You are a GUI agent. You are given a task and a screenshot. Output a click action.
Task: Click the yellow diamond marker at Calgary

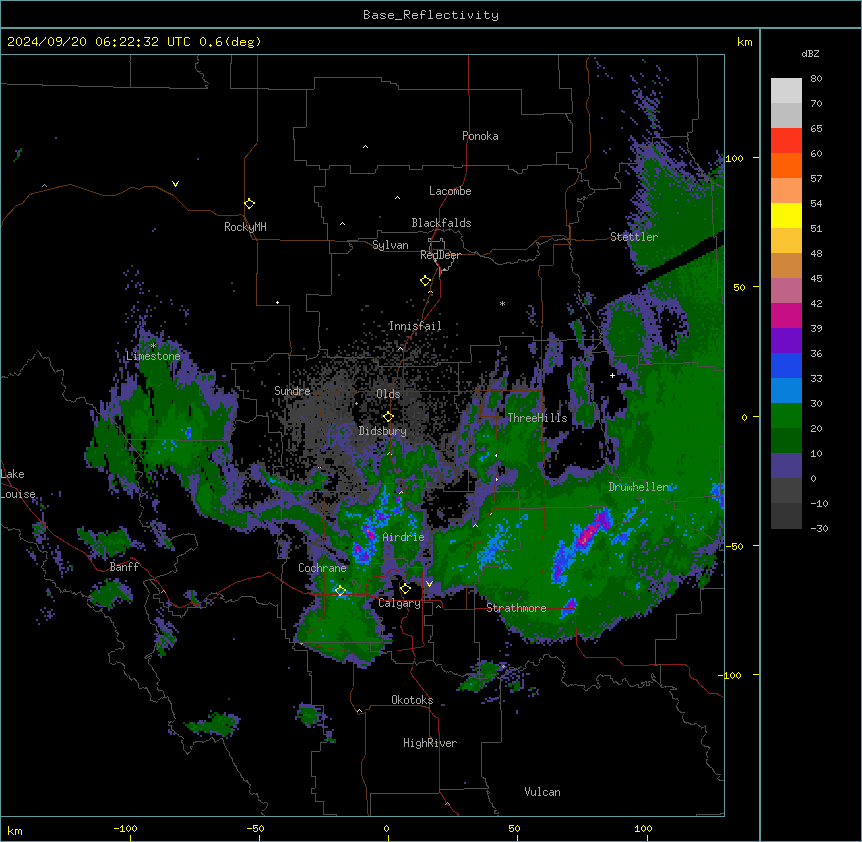tap(405, 589)
